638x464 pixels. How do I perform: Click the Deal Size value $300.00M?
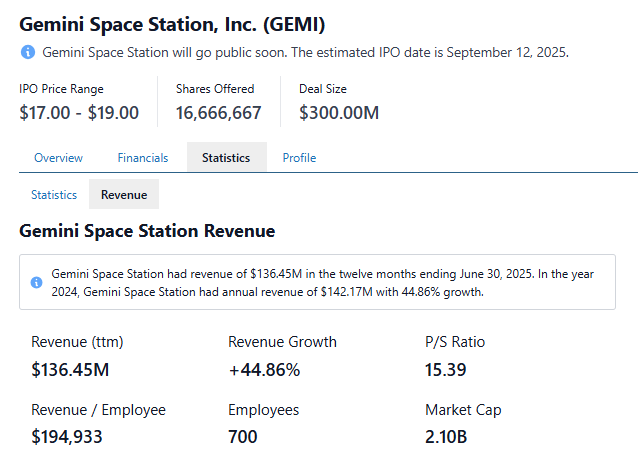[x=339, y=113]
